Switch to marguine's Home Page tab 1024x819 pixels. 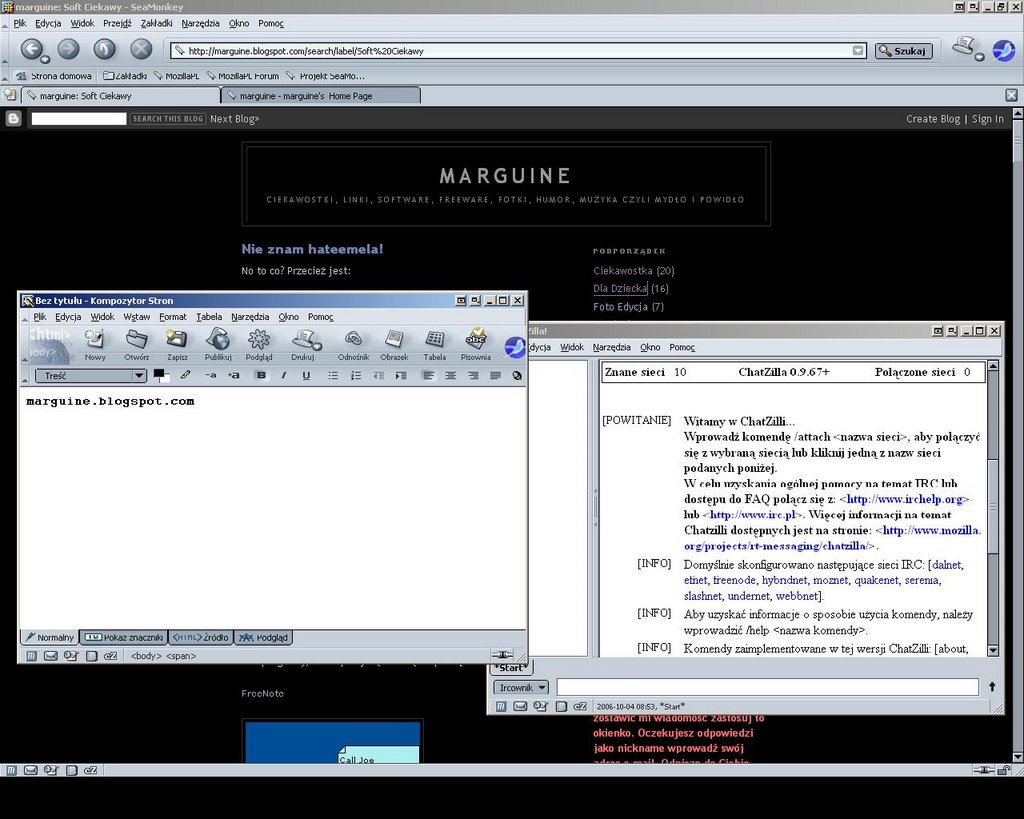click(321, 96)
